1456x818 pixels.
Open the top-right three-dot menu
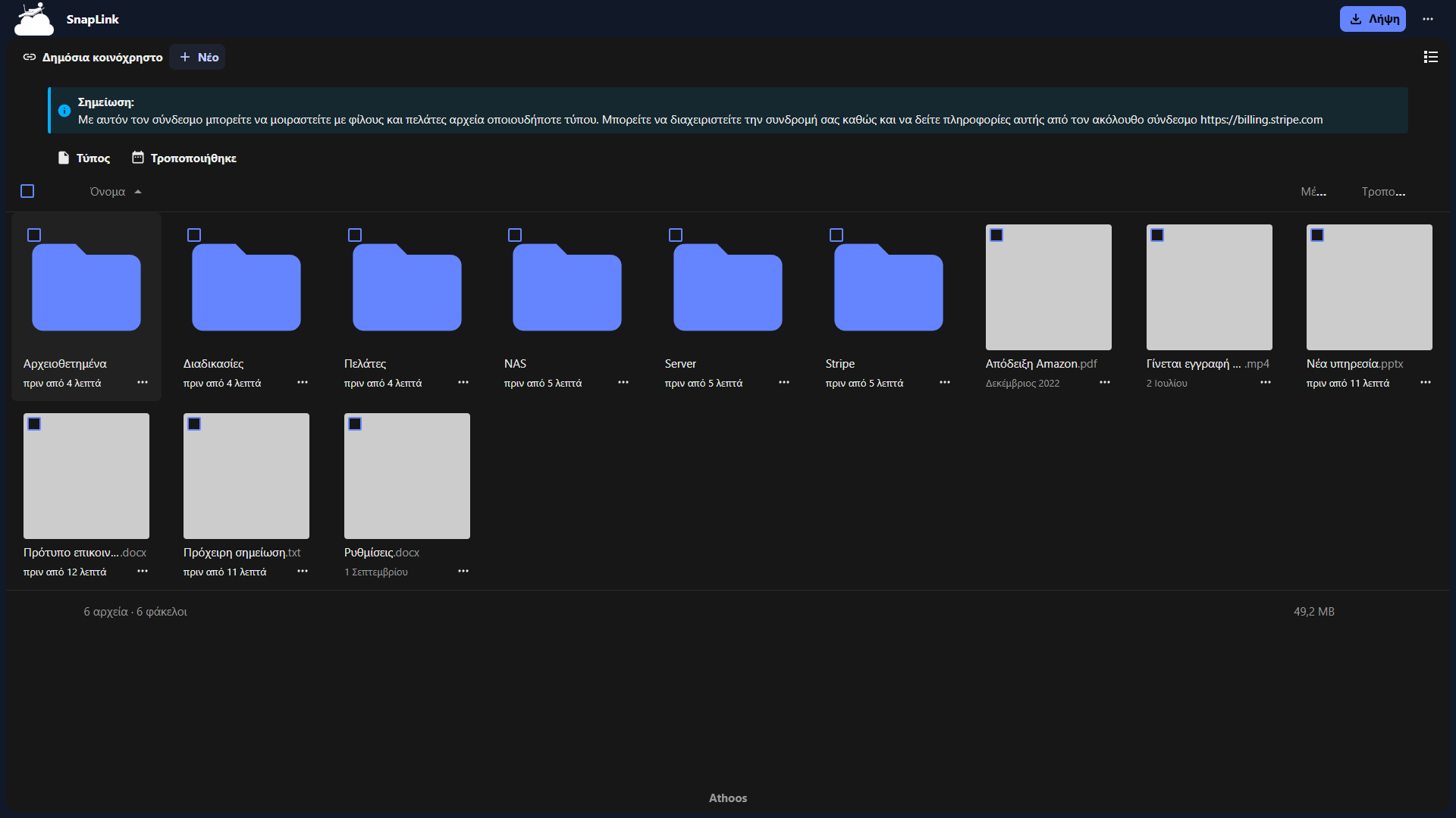1429,18
